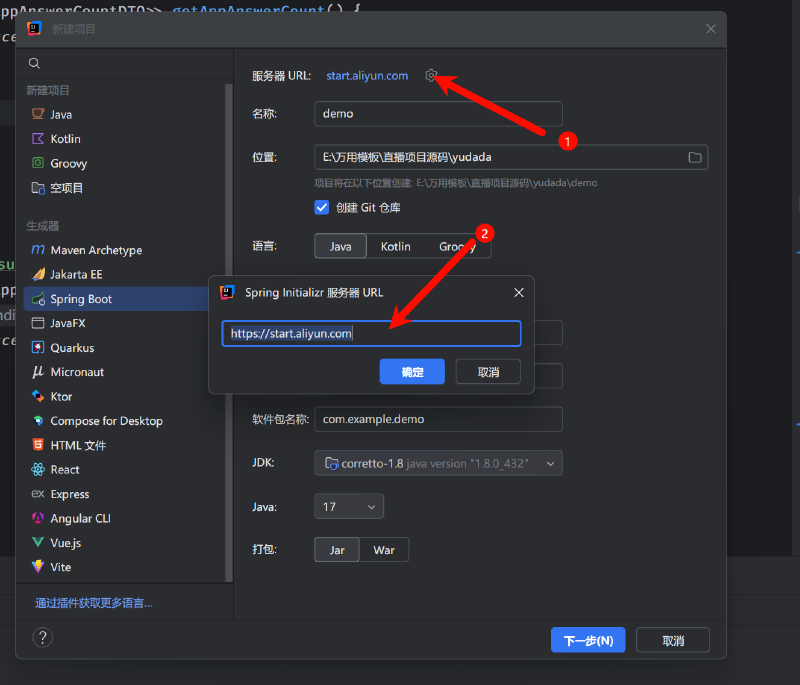Click IntelliJ logo in 新建项目 title bar
The width and height of the screenshot is (800, 685).
pyautogui.click(x=34, y=29)
